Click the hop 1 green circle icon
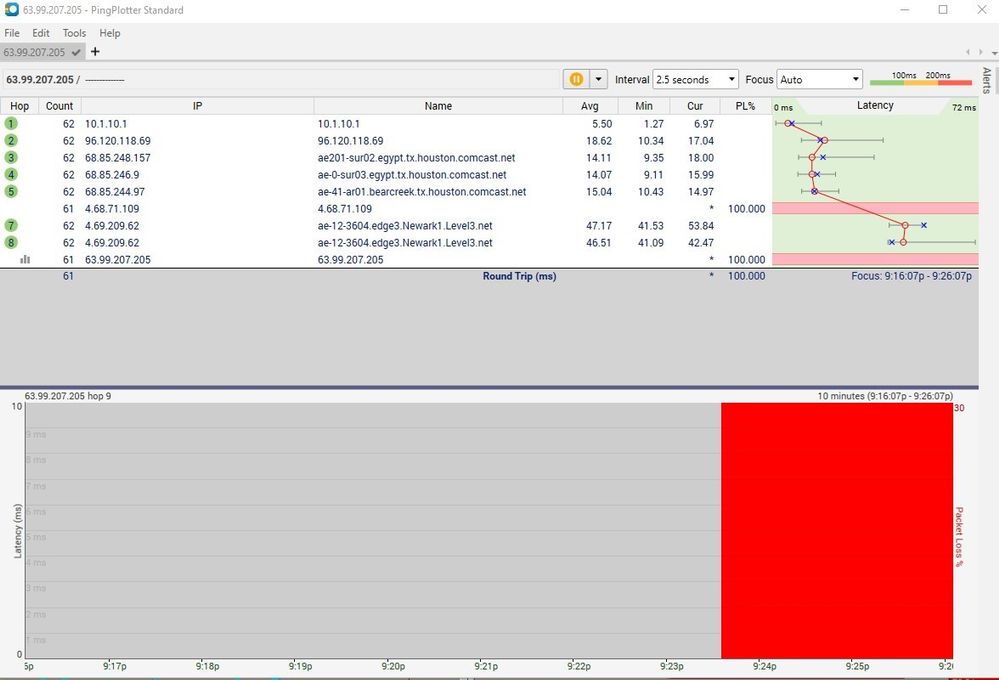 click(x=11, y=124)
